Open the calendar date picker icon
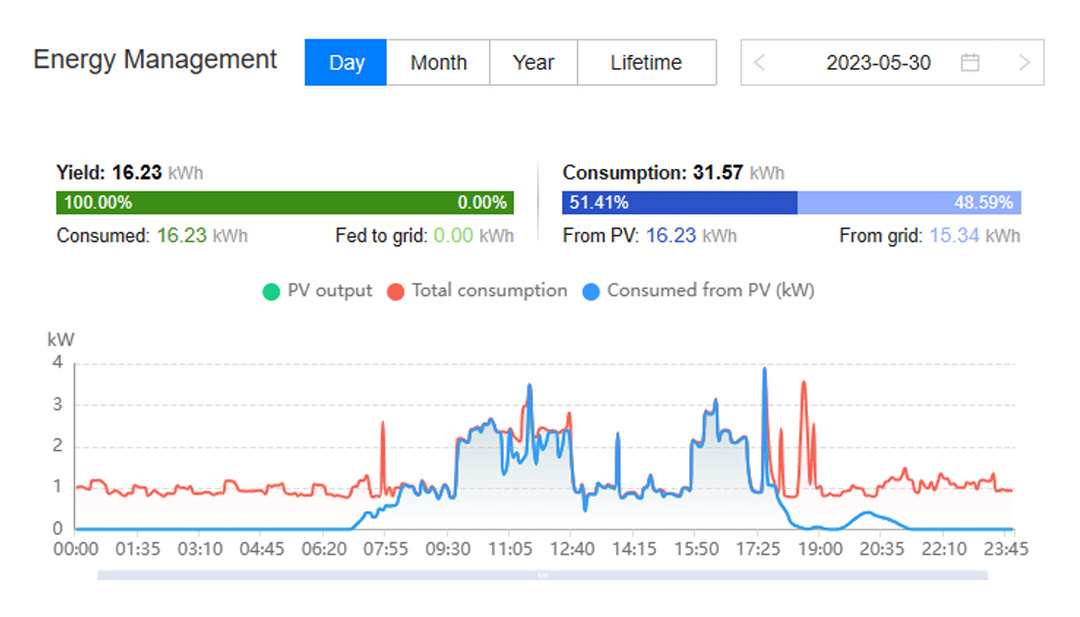This screenshot has width=1080, height=617. coord(970,63)
